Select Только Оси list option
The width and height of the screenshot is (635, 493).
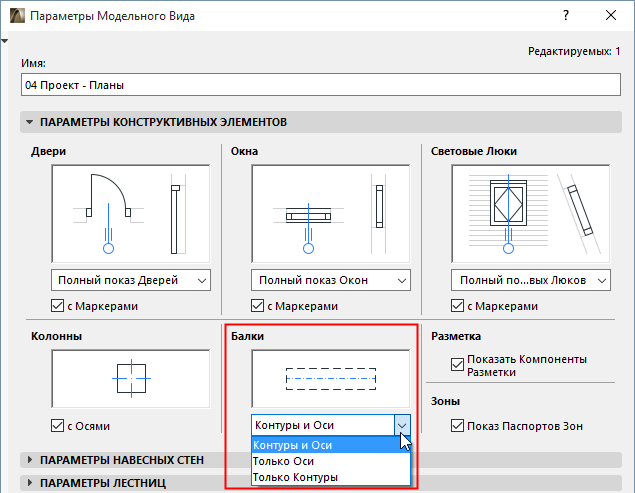click(x=331, y=461)
